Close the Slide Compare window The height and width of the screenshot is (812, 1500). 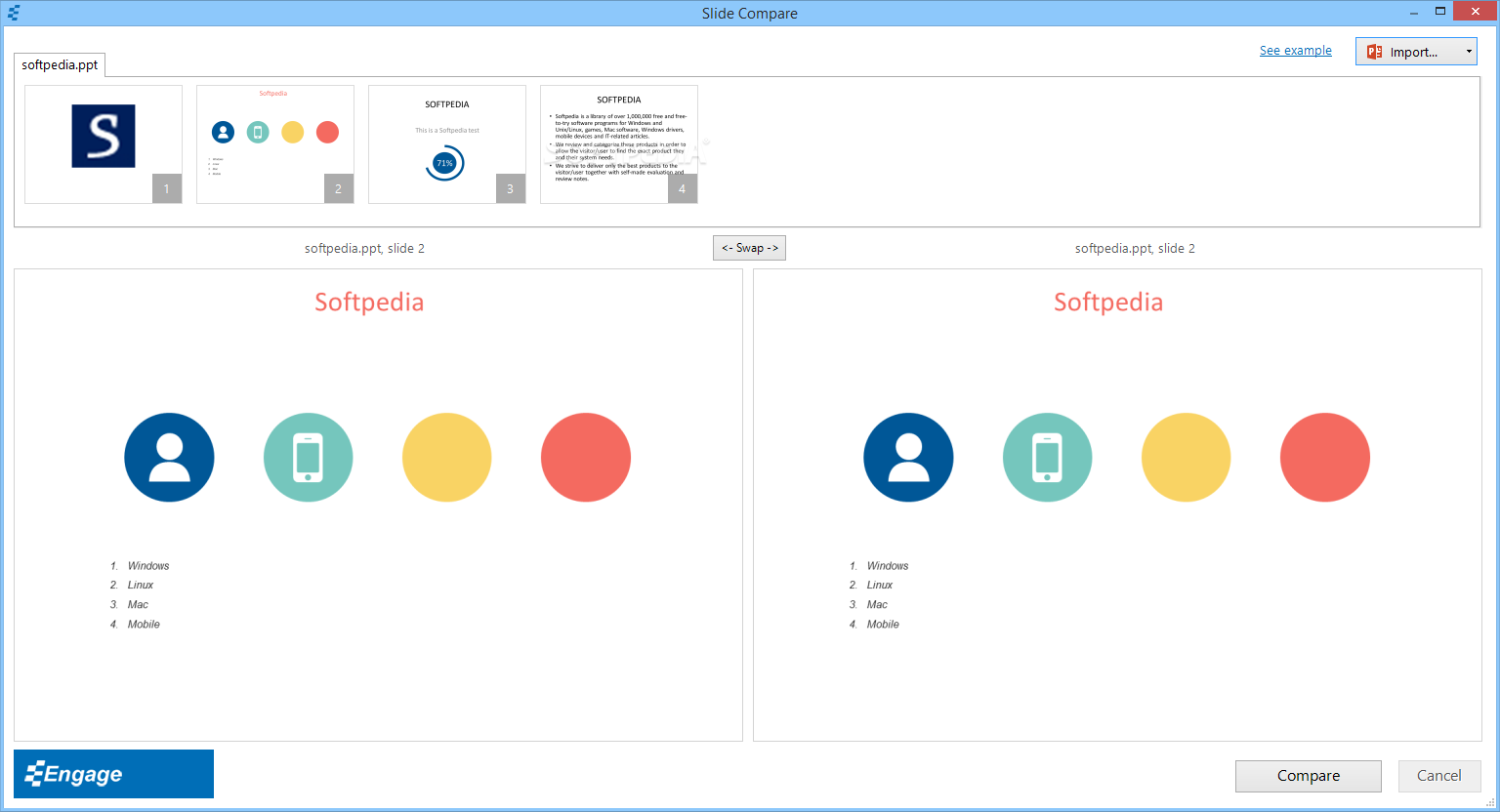point(1475,12)
